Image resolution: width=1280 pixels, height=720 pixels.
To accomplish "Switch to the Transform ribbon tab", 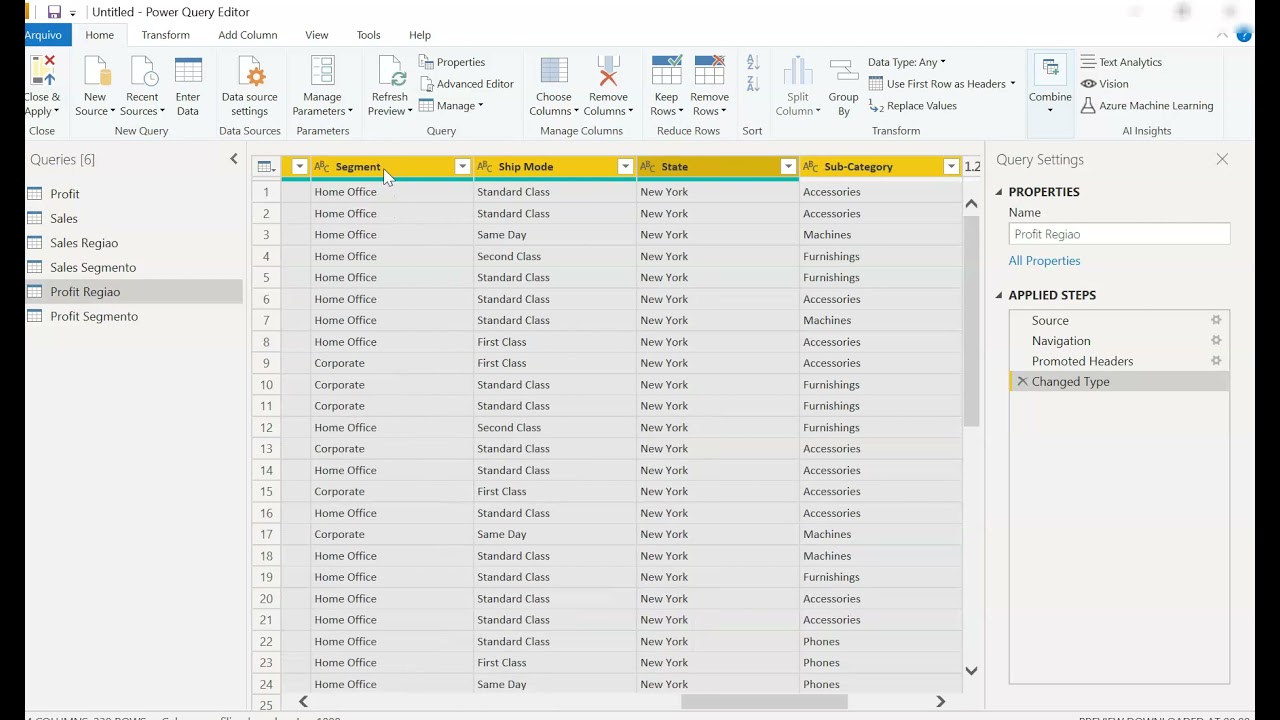I will pos(165,35).
